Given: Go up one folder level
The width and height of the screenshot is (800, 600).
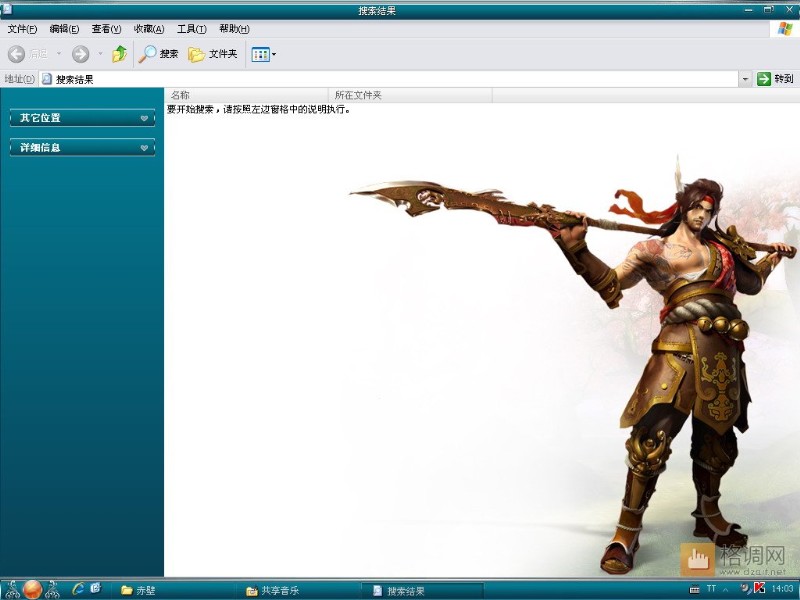Looking at the screenshot, I should (x=119, y=54).
